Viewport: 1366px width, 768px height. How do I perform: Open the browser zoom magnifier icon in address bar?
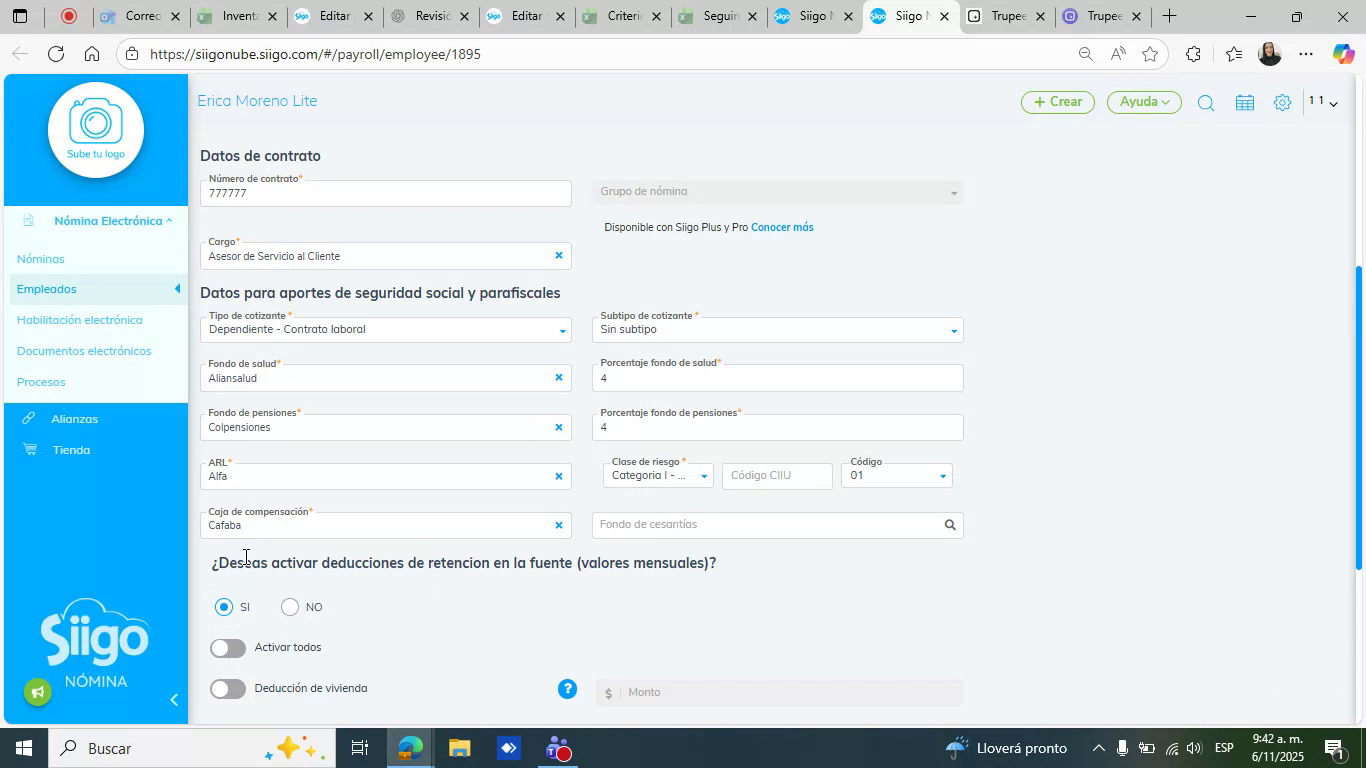[x=1085, y=54]
